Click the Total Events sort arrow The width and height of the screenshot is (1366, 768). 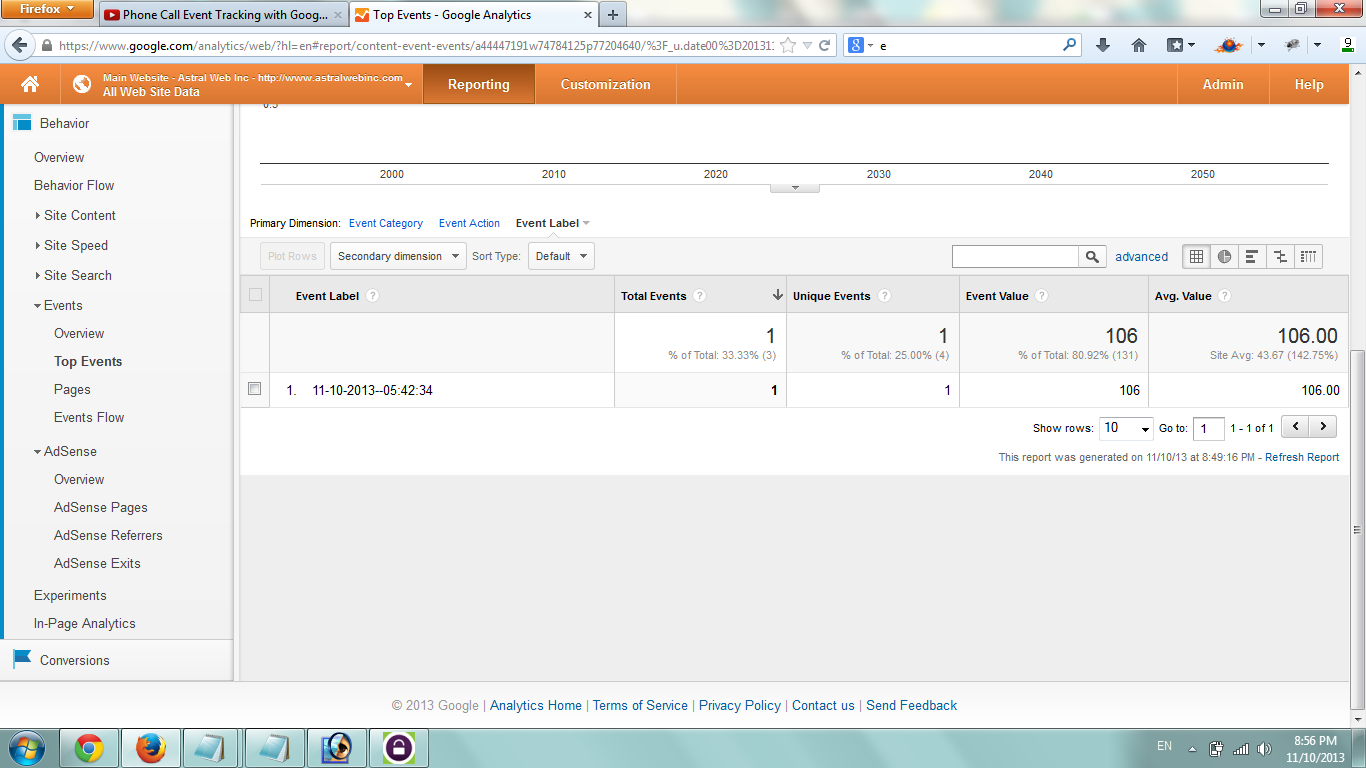pyautogui.click(x=778, y=296)
